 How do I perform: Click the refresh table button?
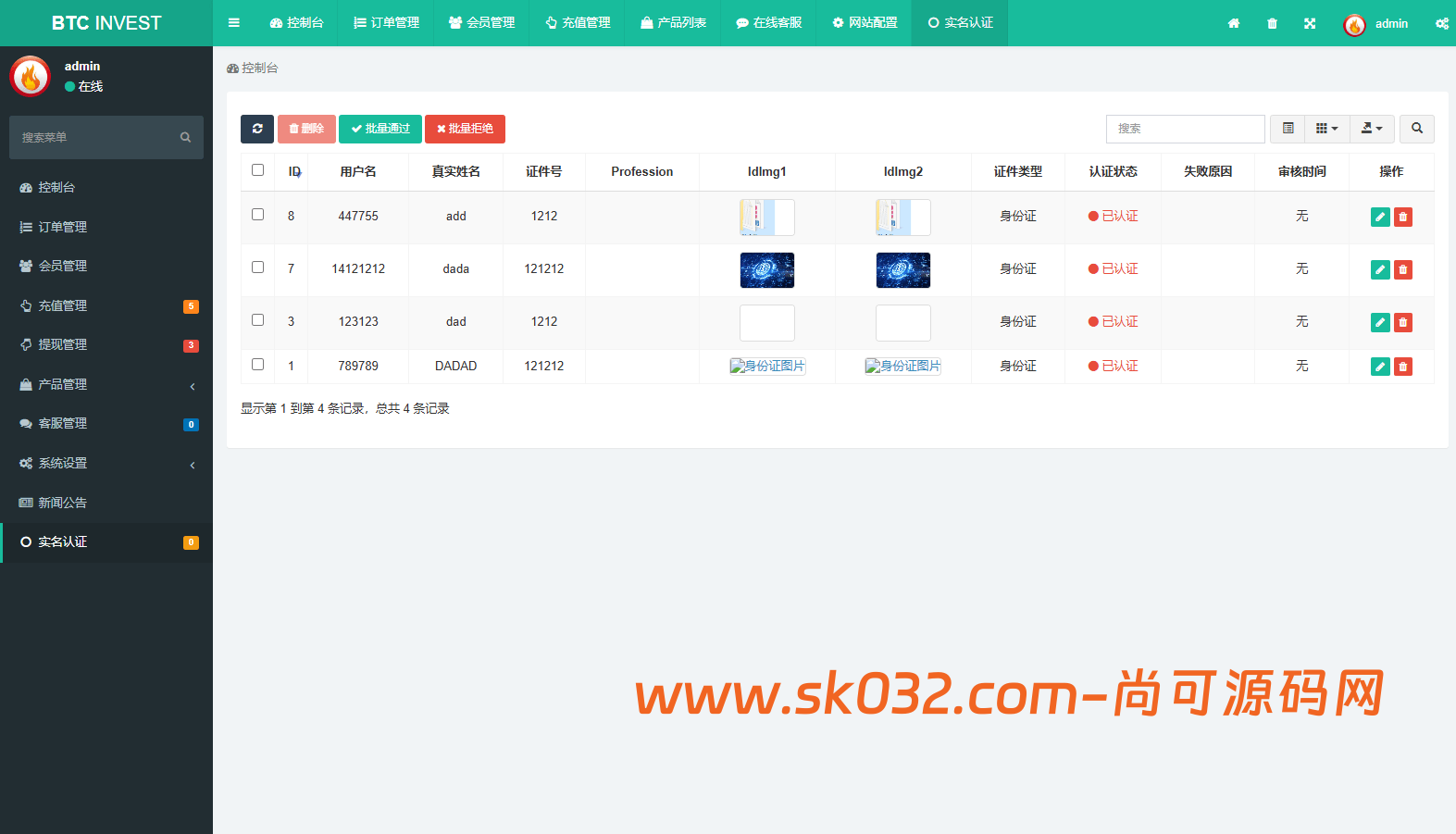tap(257, 129)
